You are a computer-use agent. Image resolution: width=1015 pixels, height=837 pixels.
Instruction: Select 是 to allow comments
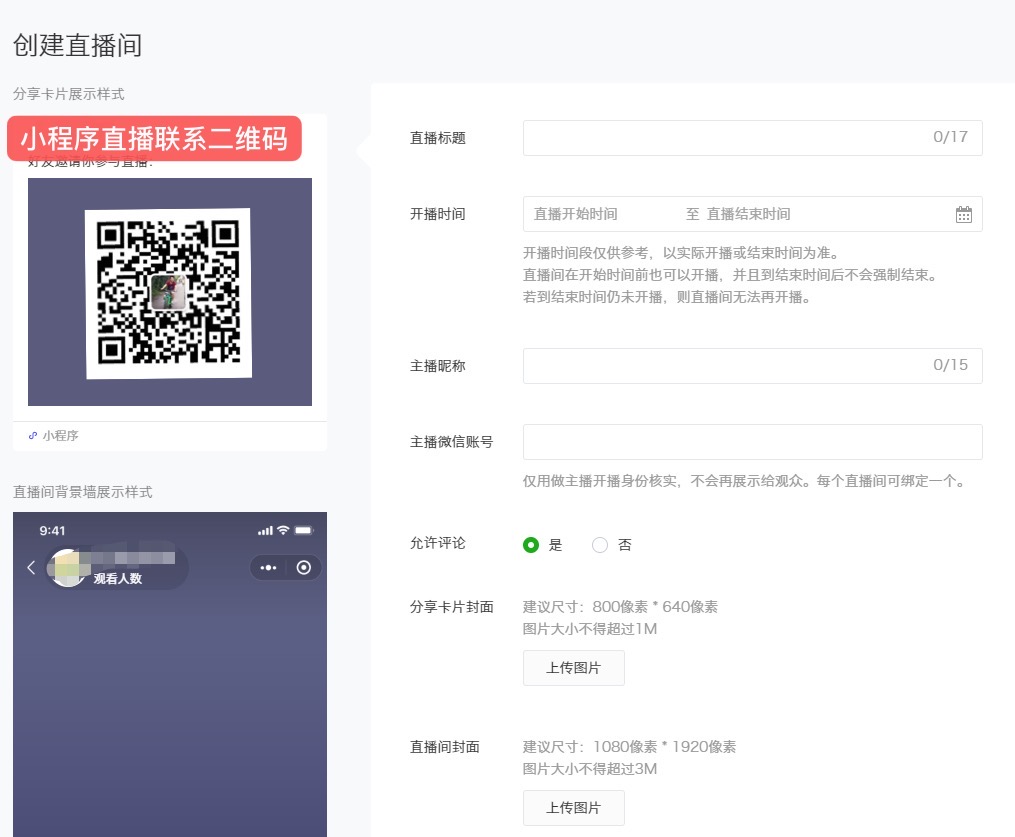(x=531, y=545)
